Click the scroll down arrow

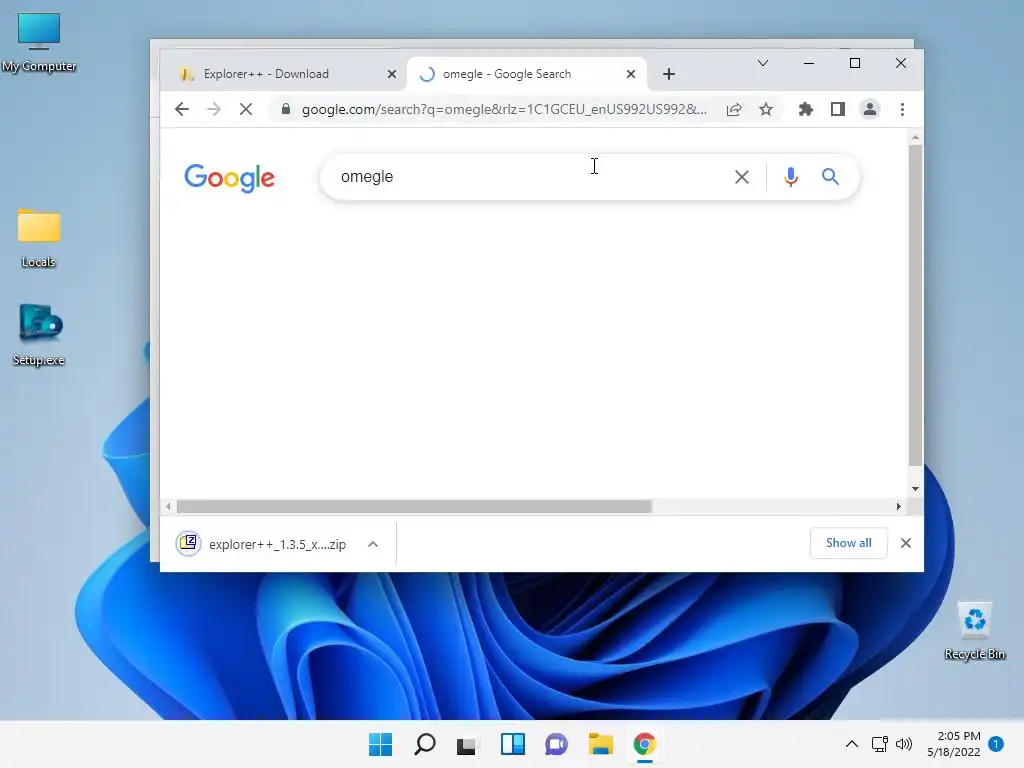(x=916, y=488)
